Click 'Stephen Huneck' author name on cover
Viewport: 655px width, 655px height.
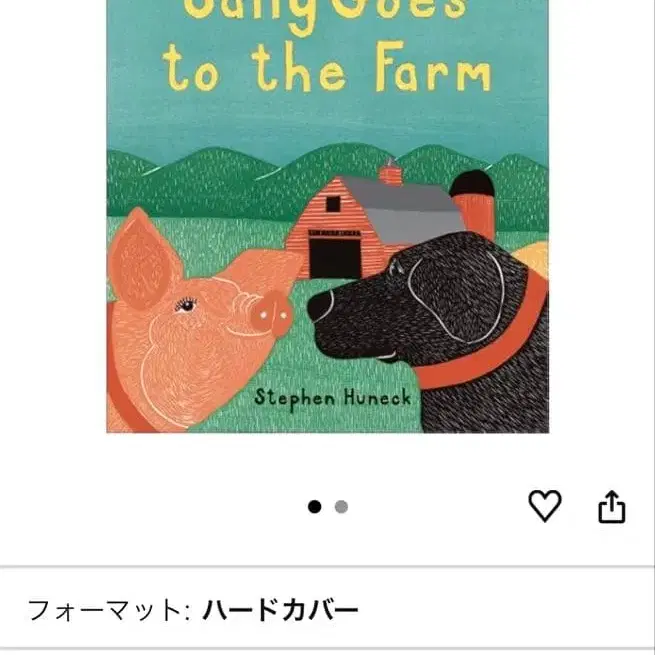333,398
